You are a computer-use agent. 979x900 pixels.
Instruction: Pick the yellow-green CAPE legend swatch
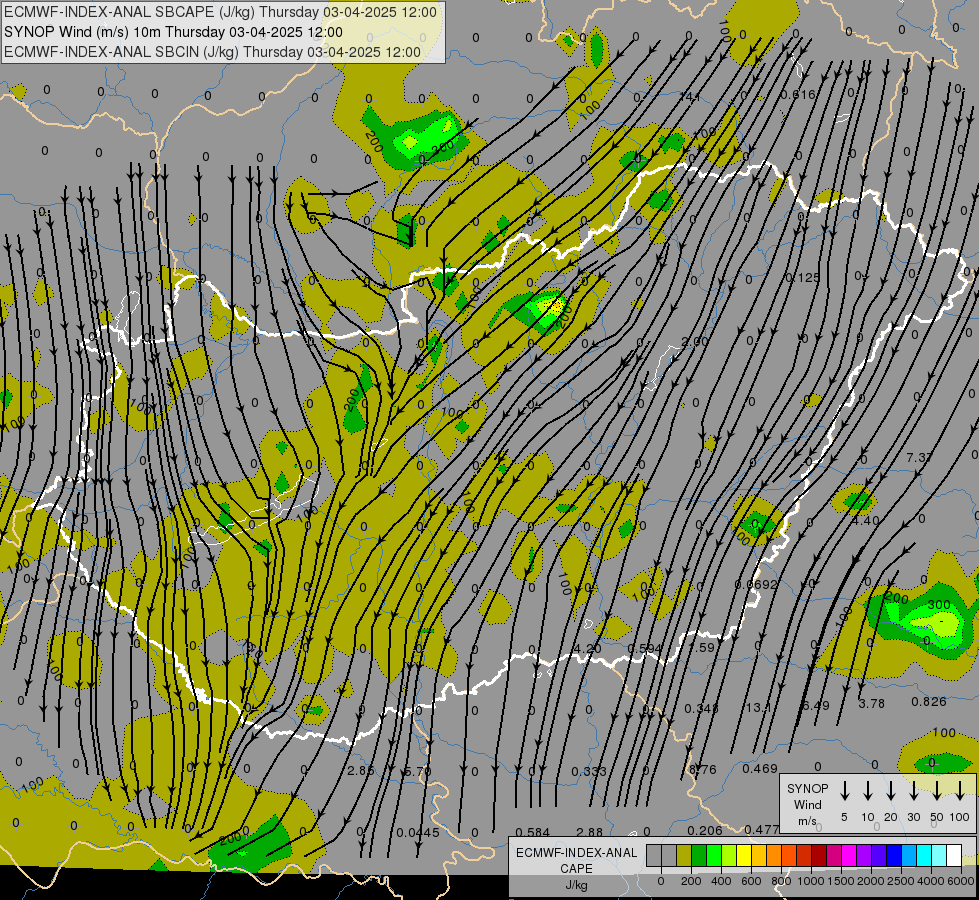tap(729, 856)
